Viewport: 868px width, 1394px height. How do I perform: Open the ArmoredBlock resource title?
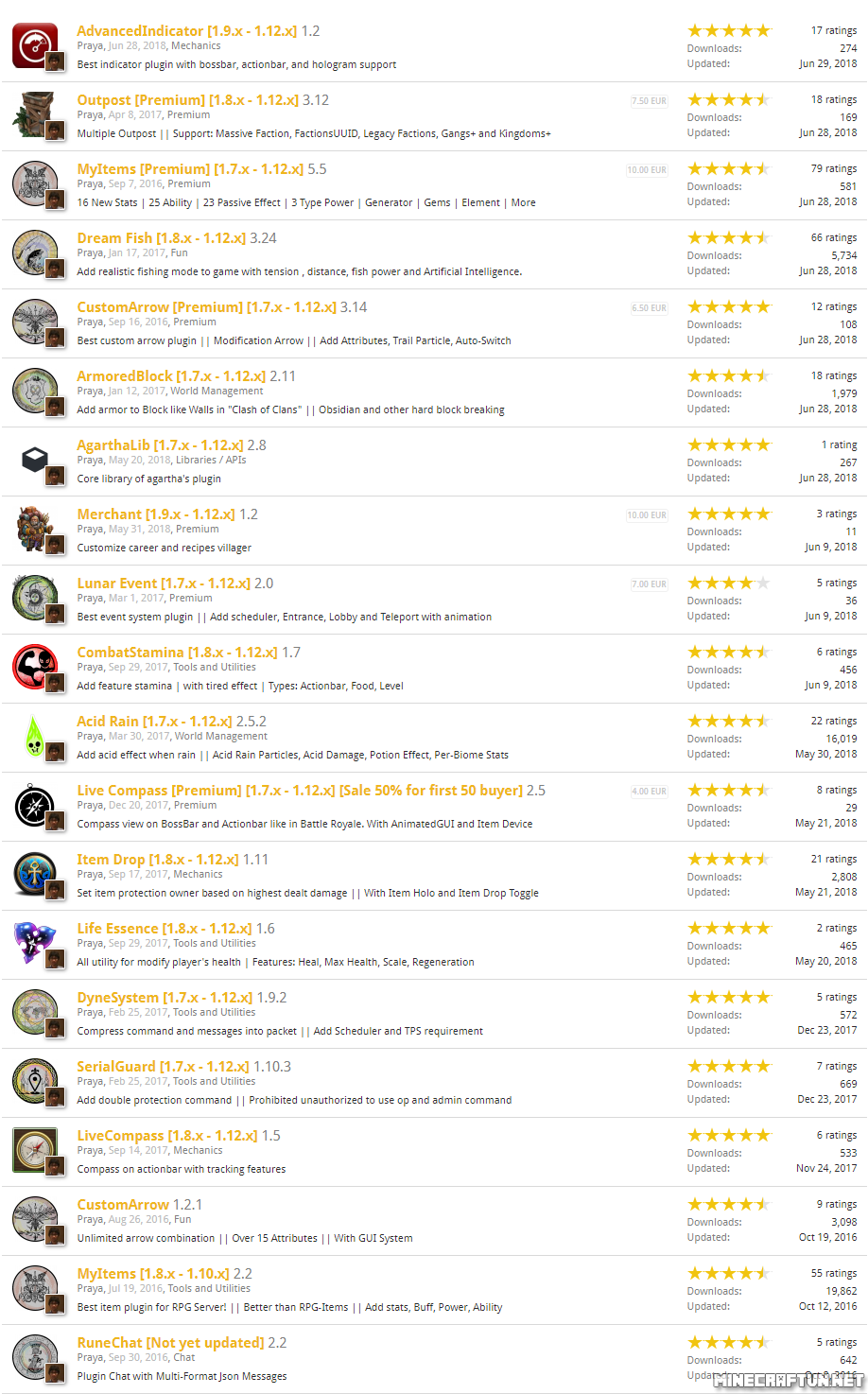[x=171, y=376]
